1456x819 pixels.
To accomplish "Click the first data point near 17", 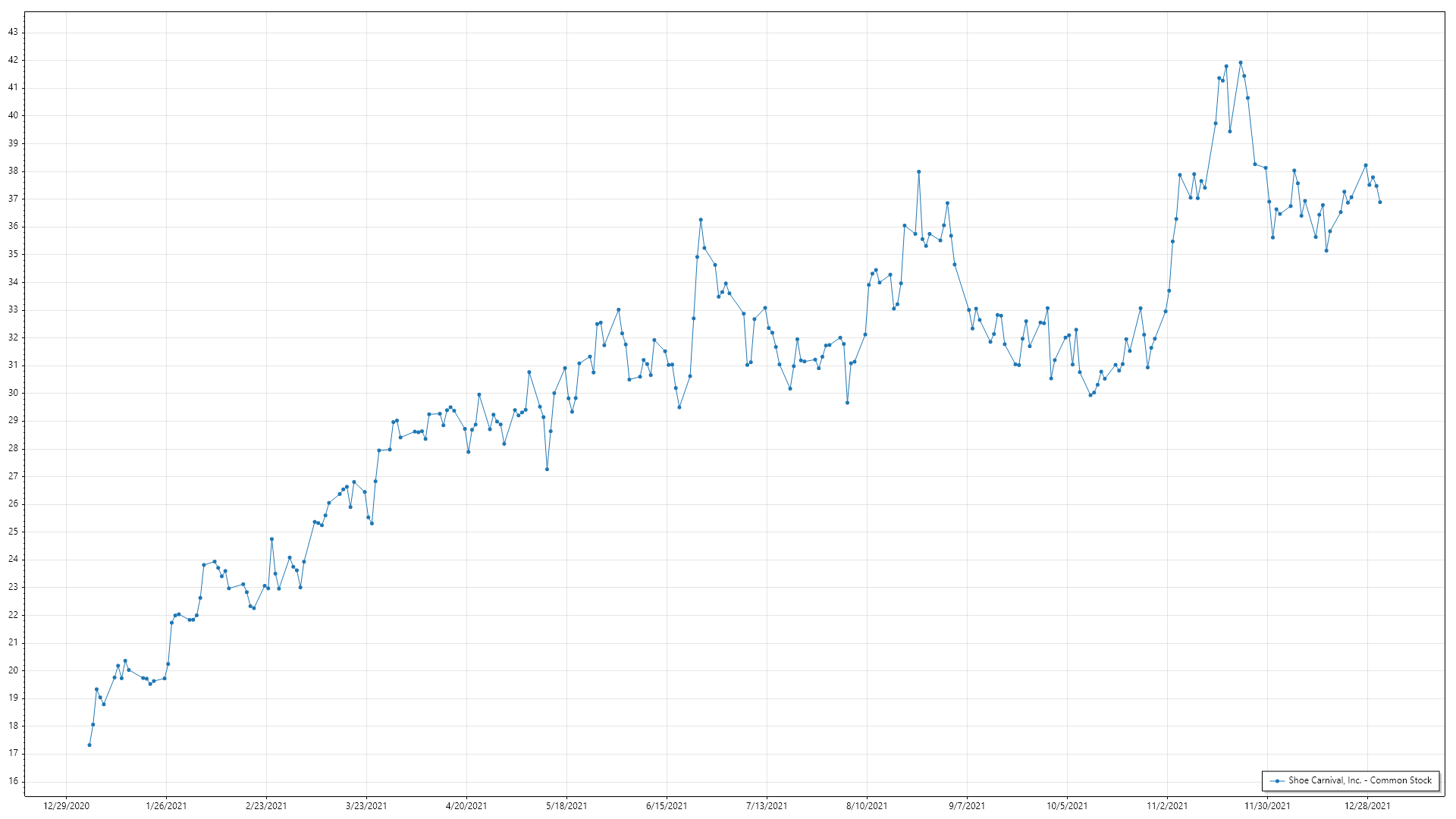I will pos(89,745).
